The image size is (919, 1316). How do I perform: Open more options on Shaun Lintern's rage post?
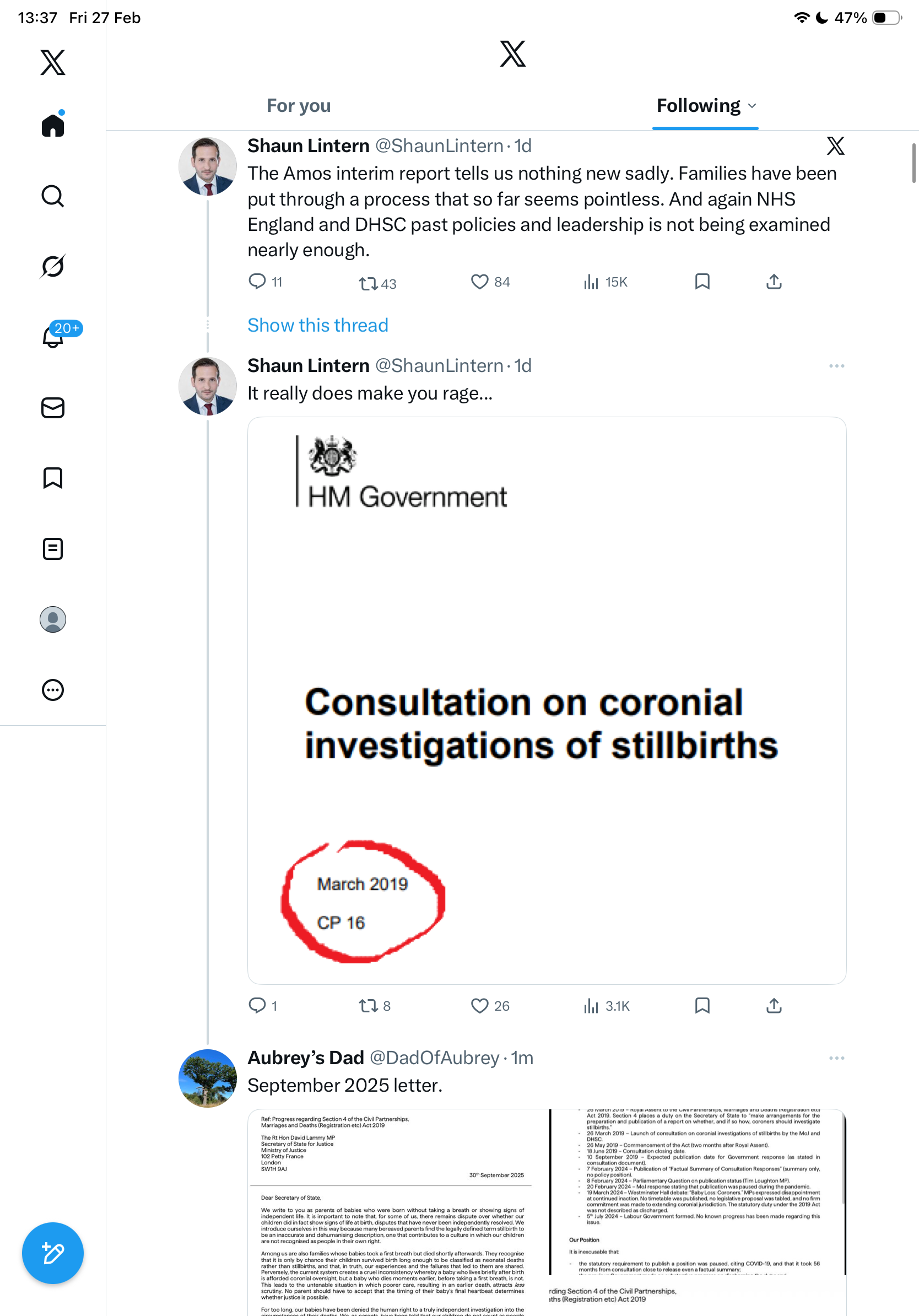point(836,366)
